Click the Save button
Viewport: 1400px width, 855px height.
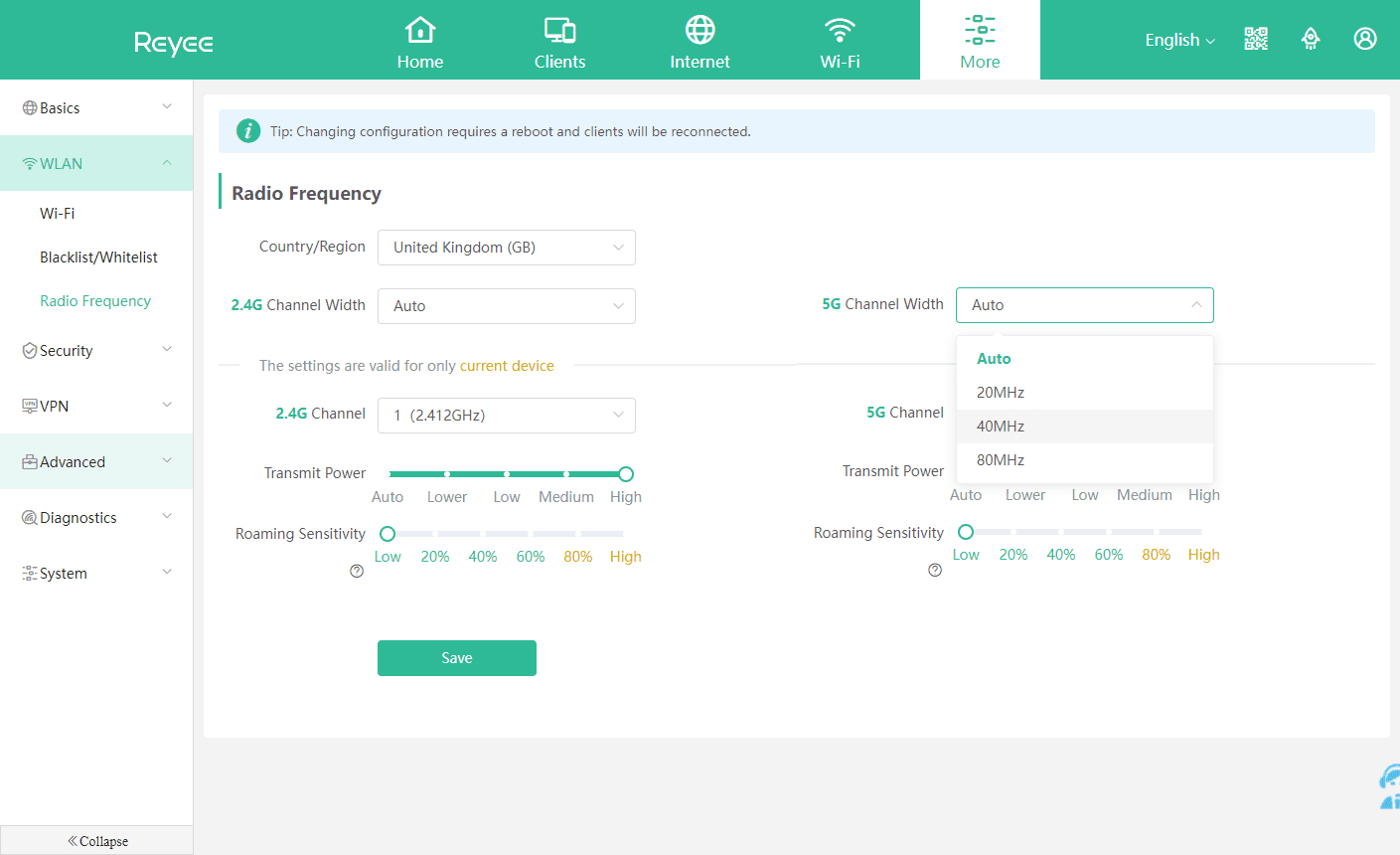point(456,658)
